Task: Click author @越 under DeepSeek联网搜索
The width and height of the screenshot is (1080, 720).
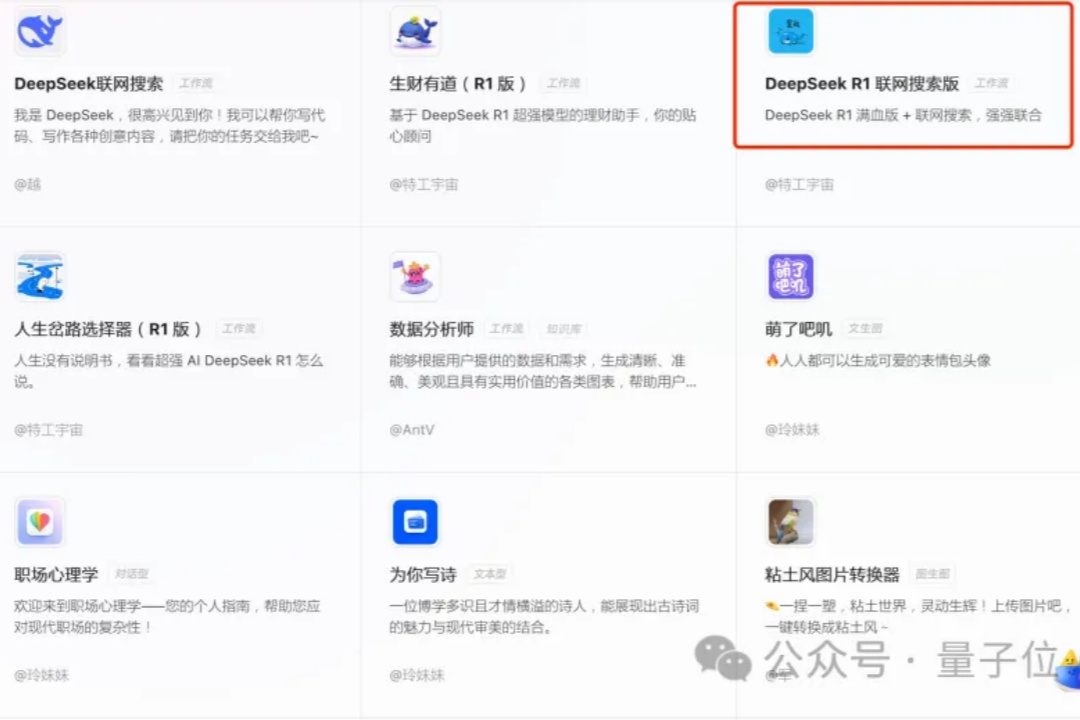Action: (28, 184)
